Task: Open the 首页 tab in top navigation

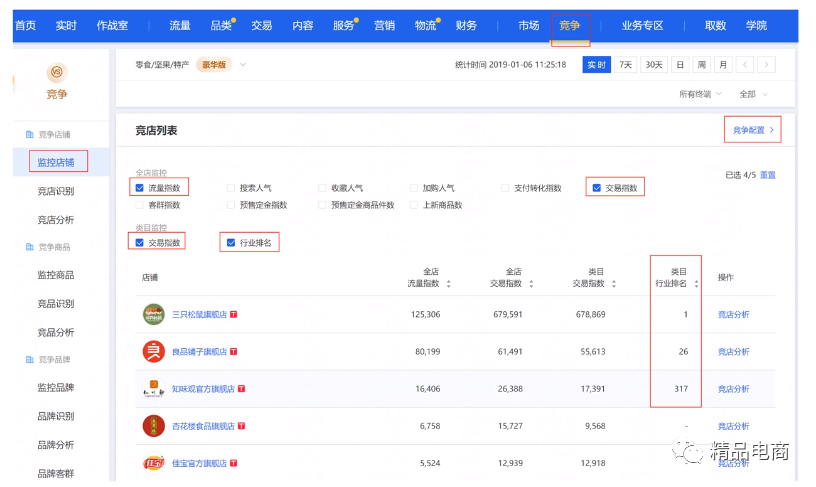Action: point(25,25)
